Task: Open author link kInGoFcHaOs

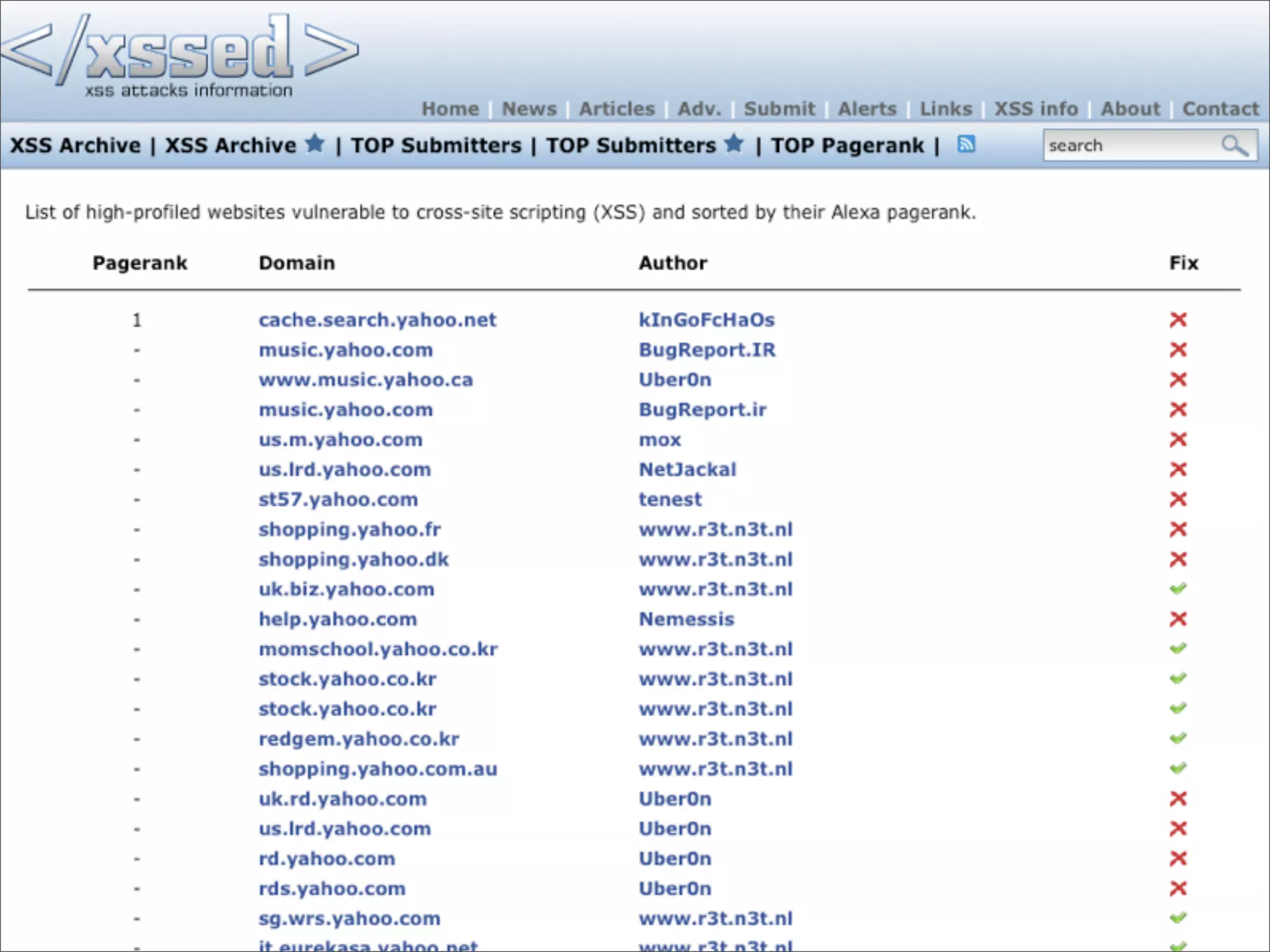Action: 706,320
